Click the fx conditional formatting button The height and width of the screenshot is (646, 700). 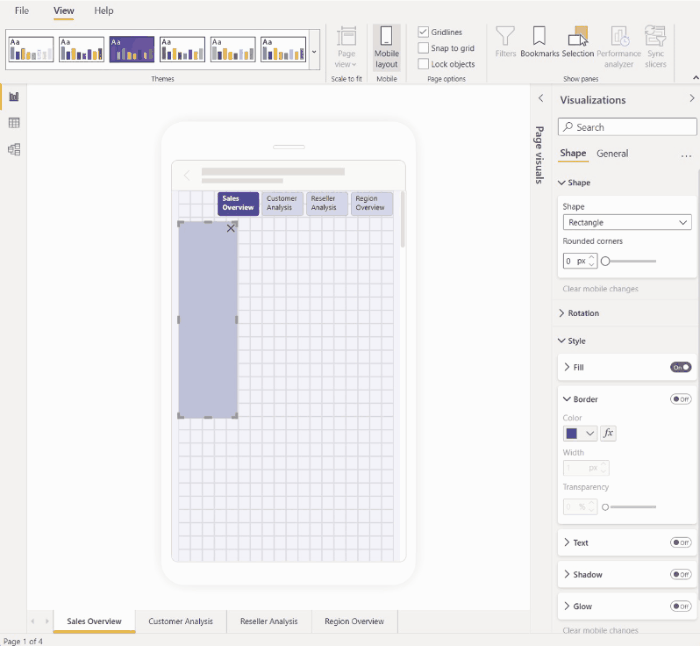coord(608,433)
